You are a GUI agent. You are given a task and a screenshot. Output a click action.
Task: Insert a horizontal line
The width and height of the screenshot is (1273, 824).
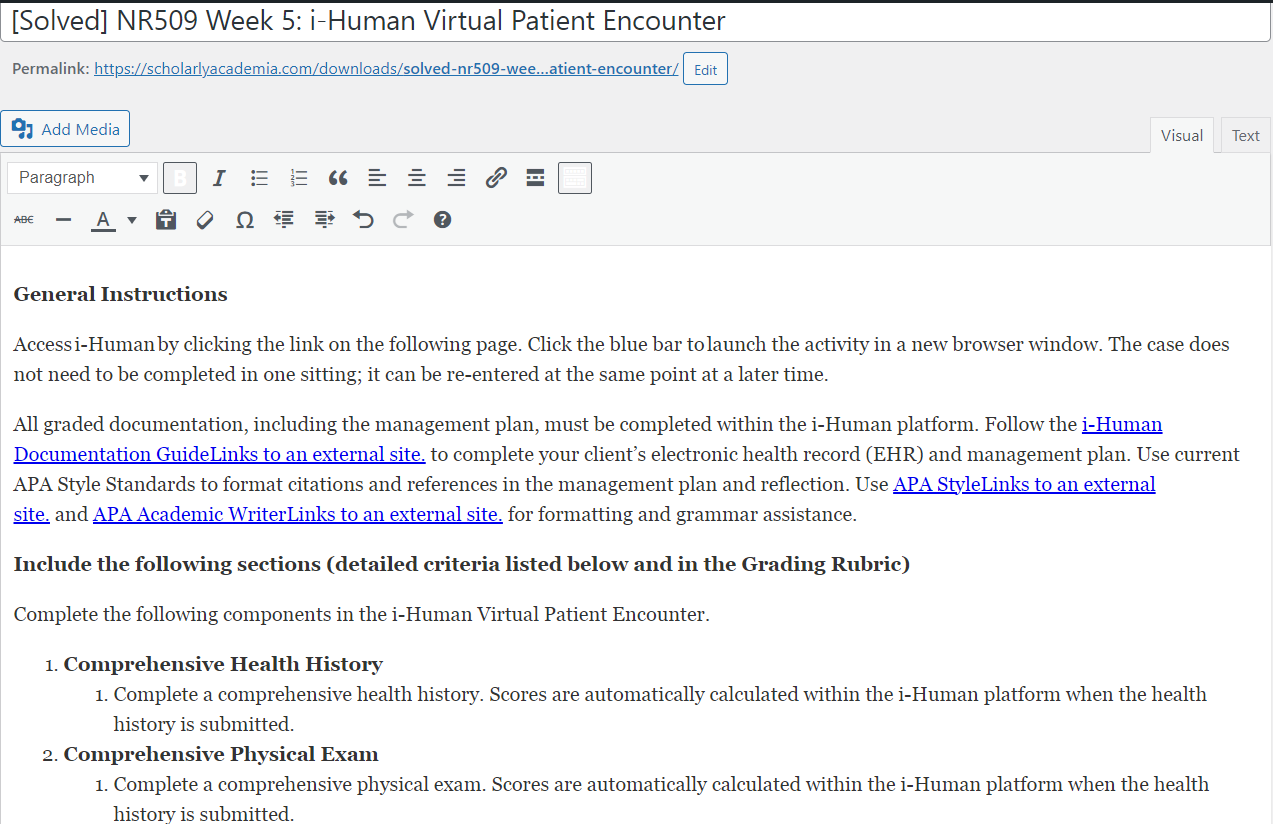64,219
